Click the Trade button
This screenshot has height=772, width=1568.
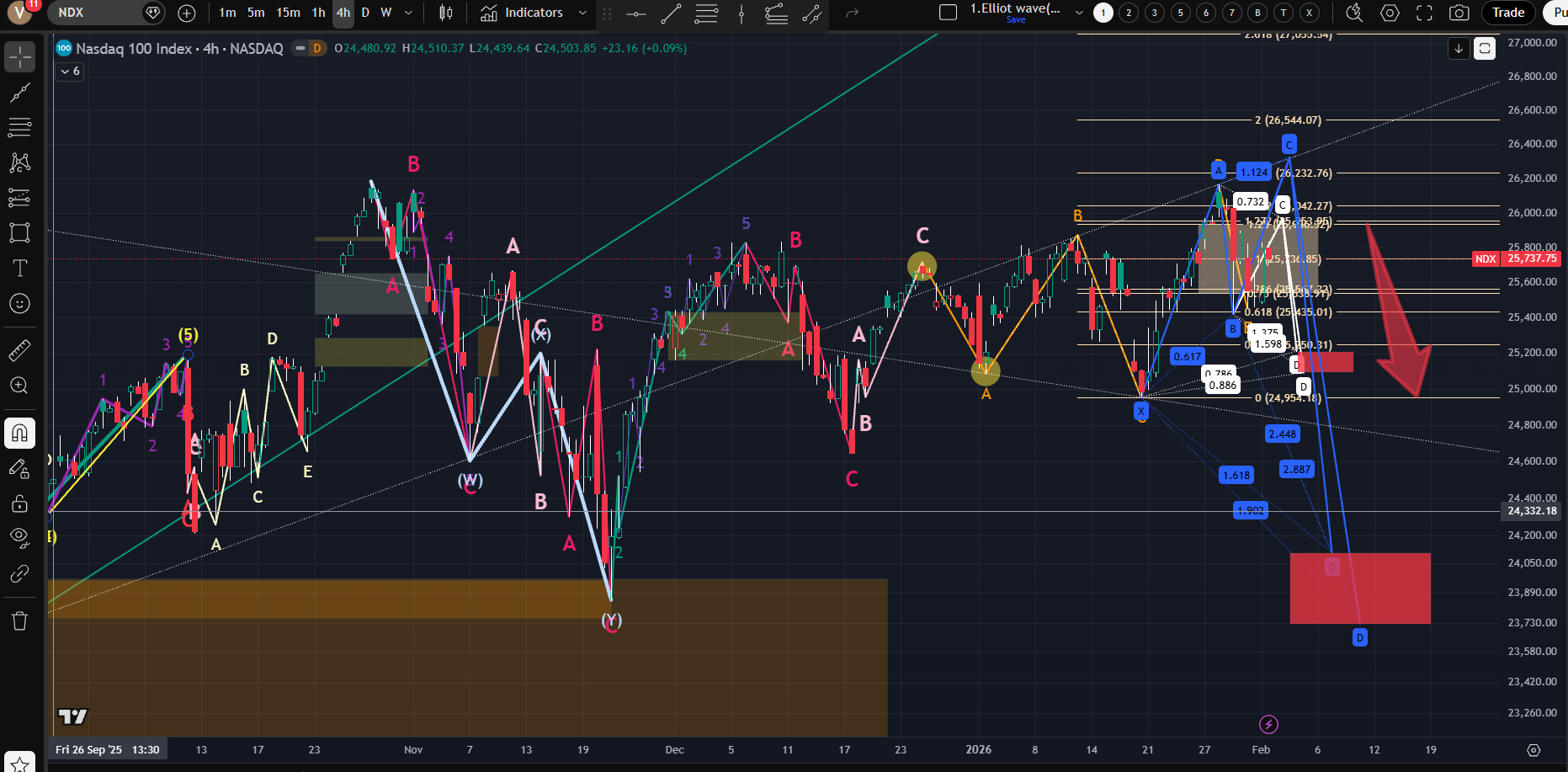pyautogui.click(x=1508, y=13)
